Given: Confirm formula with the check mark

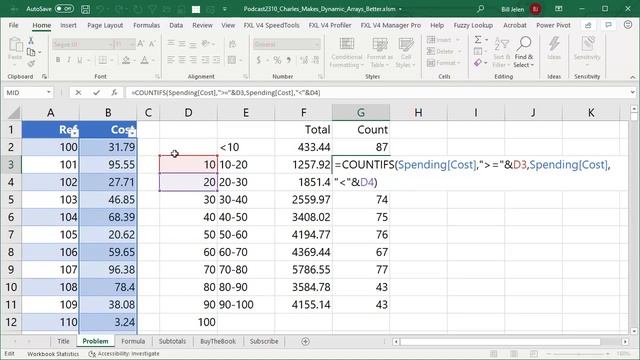Looking at the screenshot, I should [96, 93].
